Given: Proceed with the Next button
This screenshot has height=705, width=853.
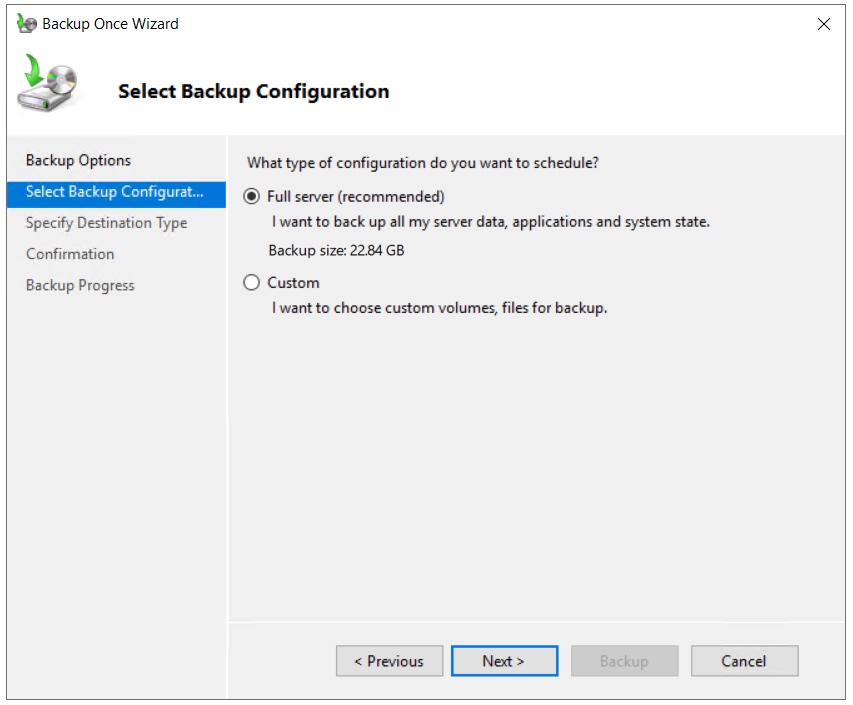Looking at the screenshot, I should tap(503, 661).
